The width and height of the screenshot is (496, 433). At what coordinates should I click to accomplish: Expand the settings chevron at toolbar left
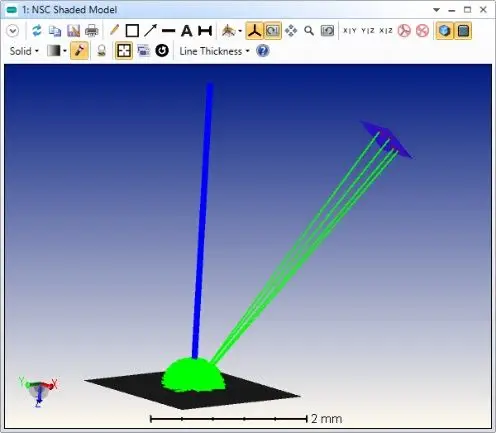pos(13,31)
